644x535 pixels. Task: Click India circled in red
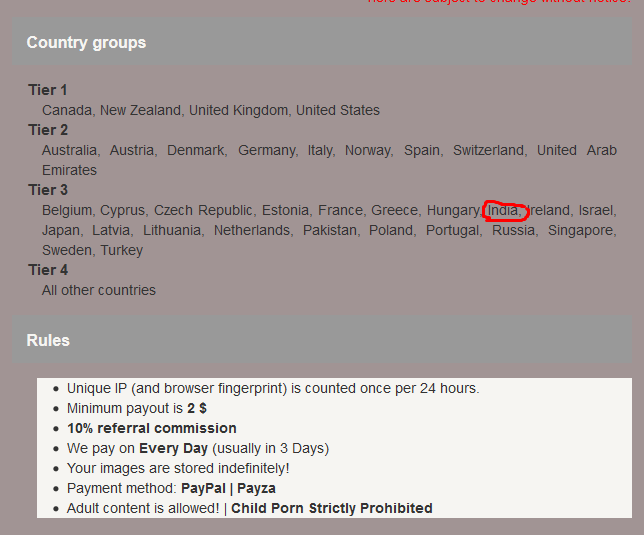click(503, 210)
